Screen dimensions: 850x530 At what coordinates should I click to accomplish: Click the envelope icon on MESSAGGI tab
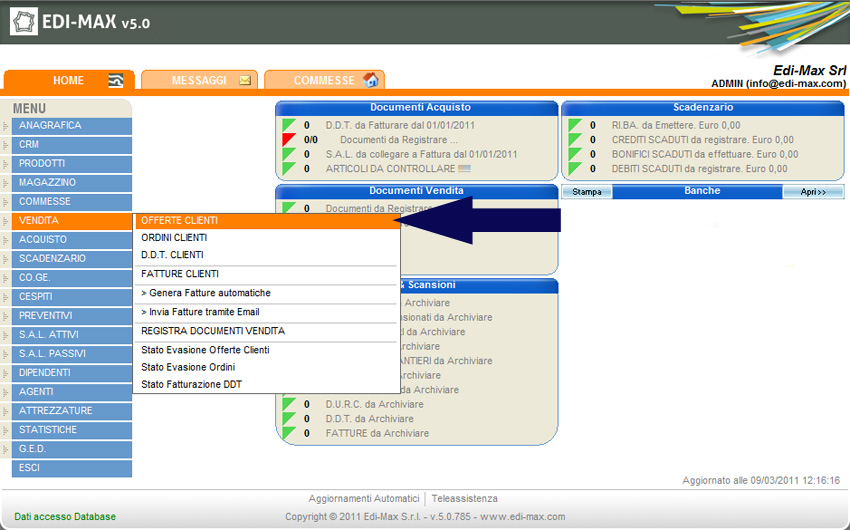pos(245,81)
